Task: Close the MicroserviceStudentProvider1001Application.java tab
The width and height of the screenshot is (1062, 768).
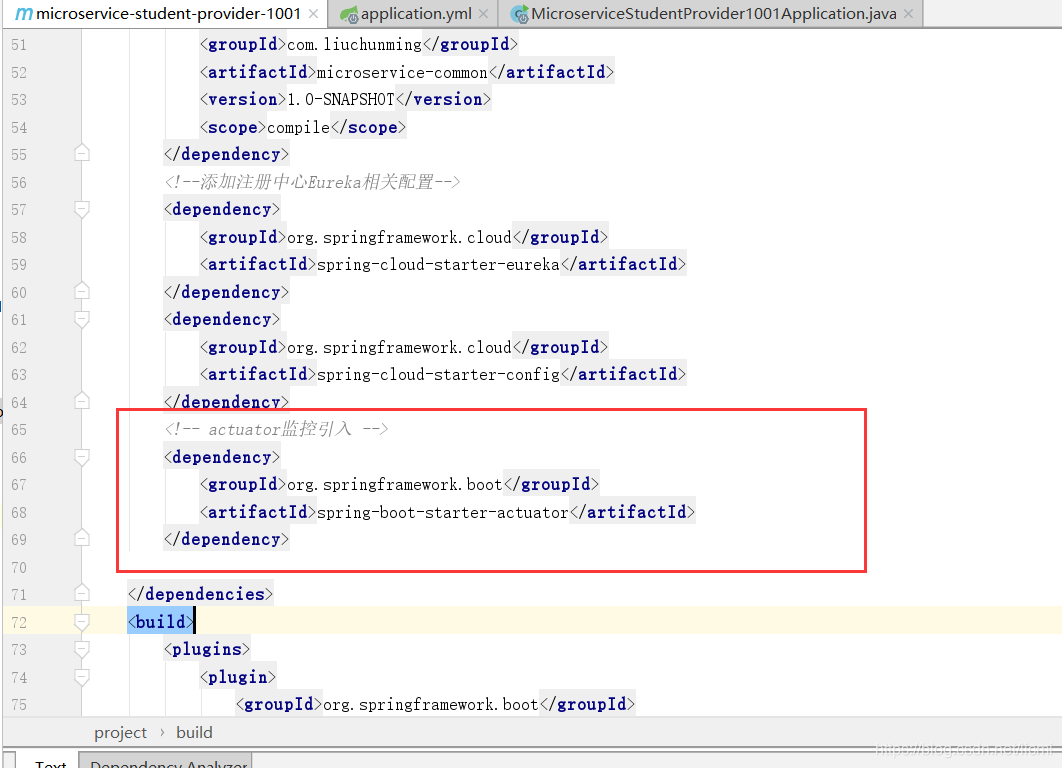Action: point(908,14)
